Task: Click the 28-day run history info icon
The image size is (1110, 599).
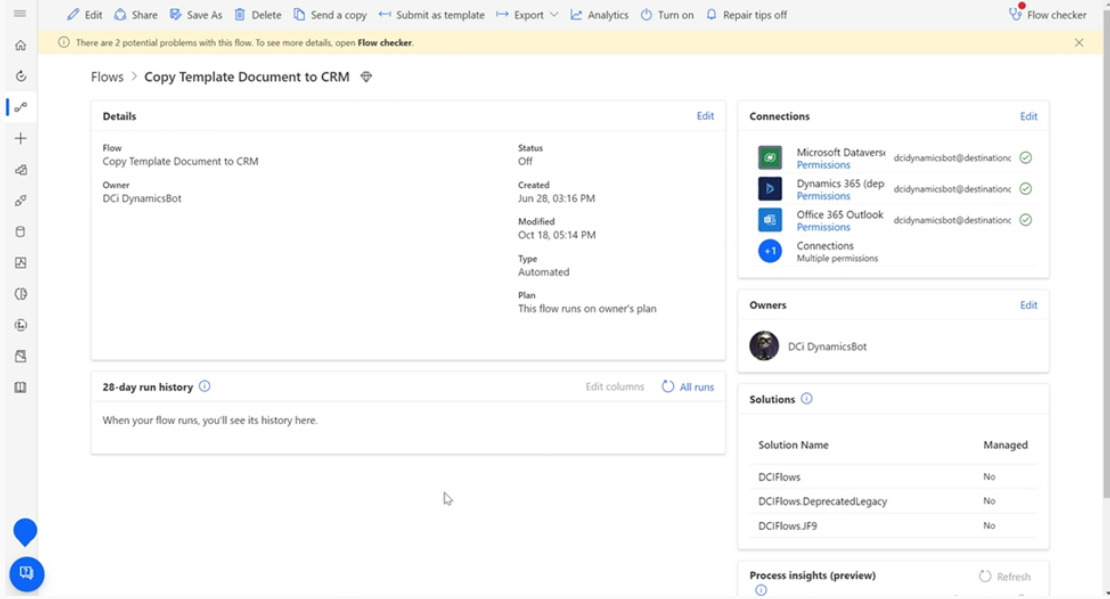Action: [205, 387]
